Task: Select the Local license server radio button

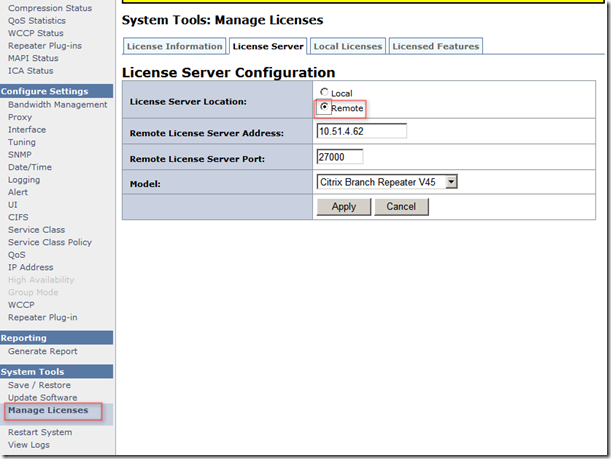Action: click(x=324, y=92)
